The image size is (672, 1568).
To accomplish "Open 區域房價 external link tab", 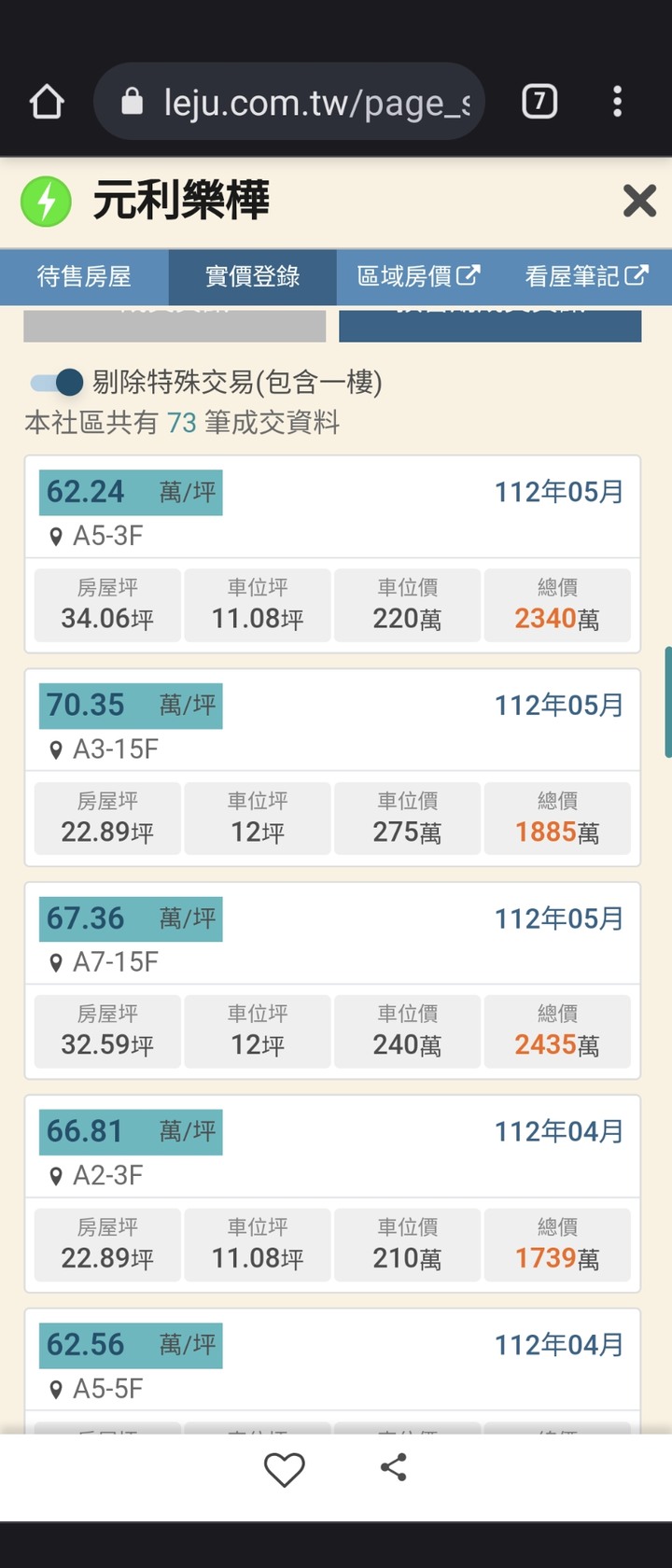I will coord(419,276).
